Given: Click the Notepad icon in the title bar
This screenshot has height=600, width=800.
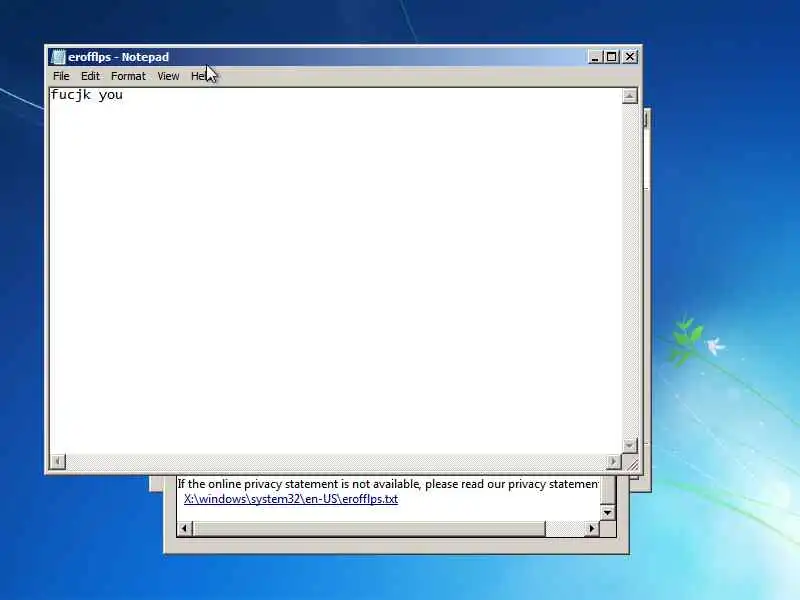Looking at the screenshot, I should [x=58, y=57].
